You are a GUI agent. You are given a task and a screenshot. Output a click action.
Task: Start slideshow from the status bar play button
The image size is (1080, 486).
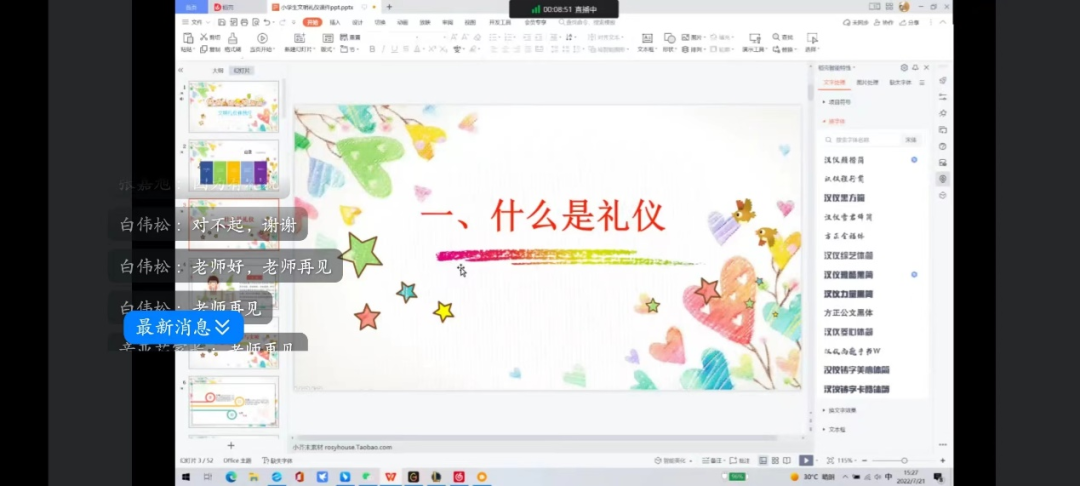click(805, 460)
